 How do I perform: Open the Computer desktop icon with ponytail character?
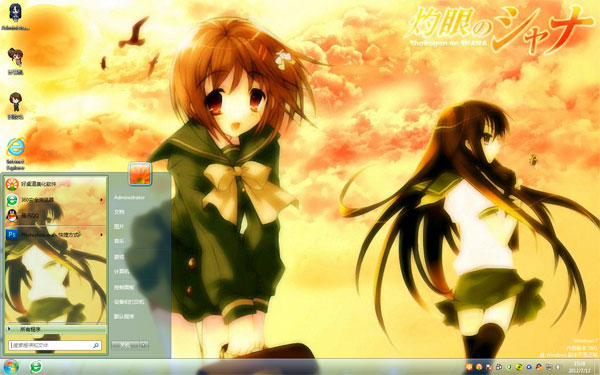(15, 61)
